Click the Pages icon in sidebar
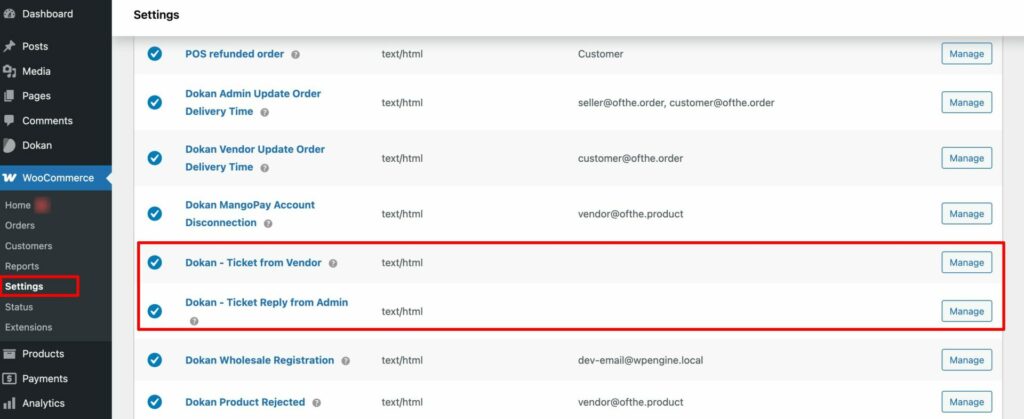The height and width of the screenshot is (419, 1024). [x=10, y=96]
